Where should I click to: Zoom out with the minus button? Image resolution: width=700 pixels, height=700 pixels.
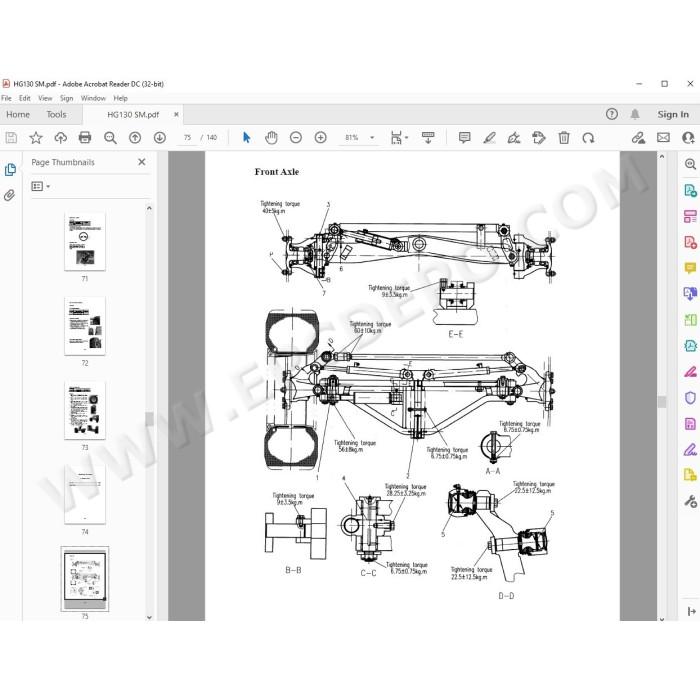tap(296, 138)
